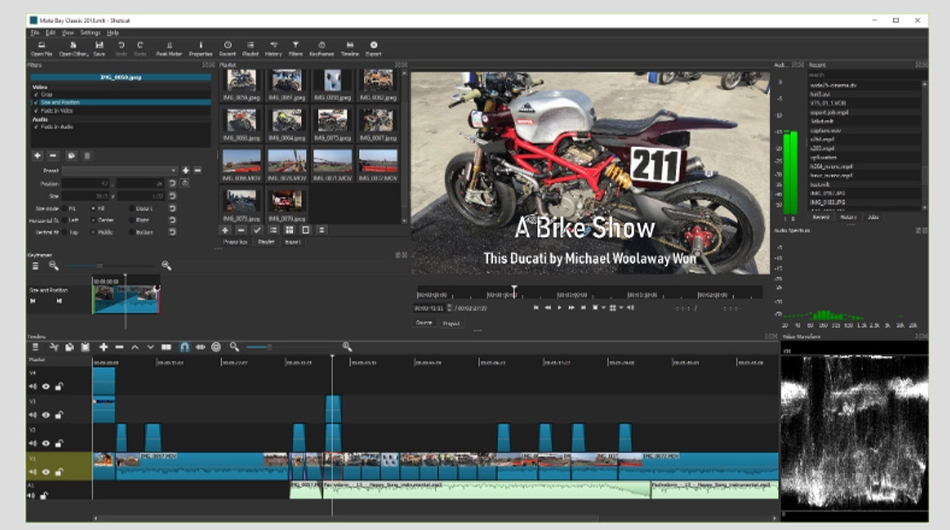Click the timeline Cut scissors icon
950x530 pixels.
pos(54,347)
